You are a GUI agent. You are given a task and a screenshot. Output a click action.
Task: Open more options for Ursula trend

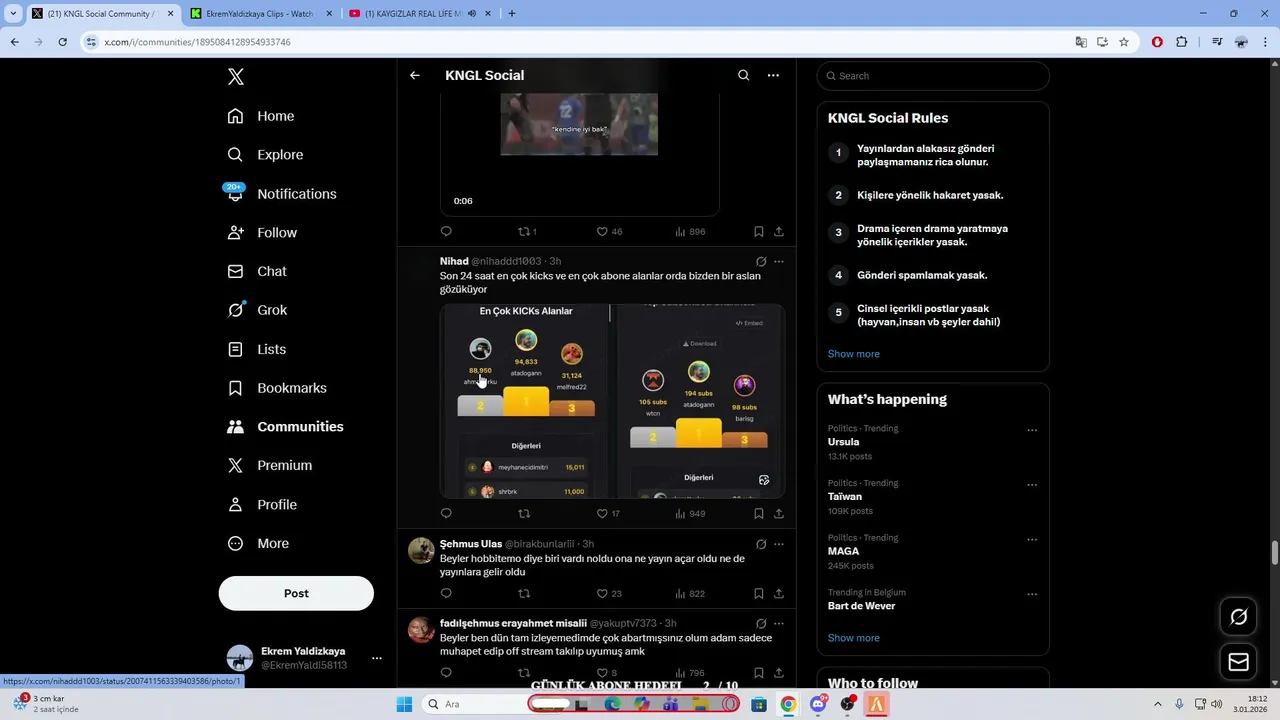point(1032,430)
